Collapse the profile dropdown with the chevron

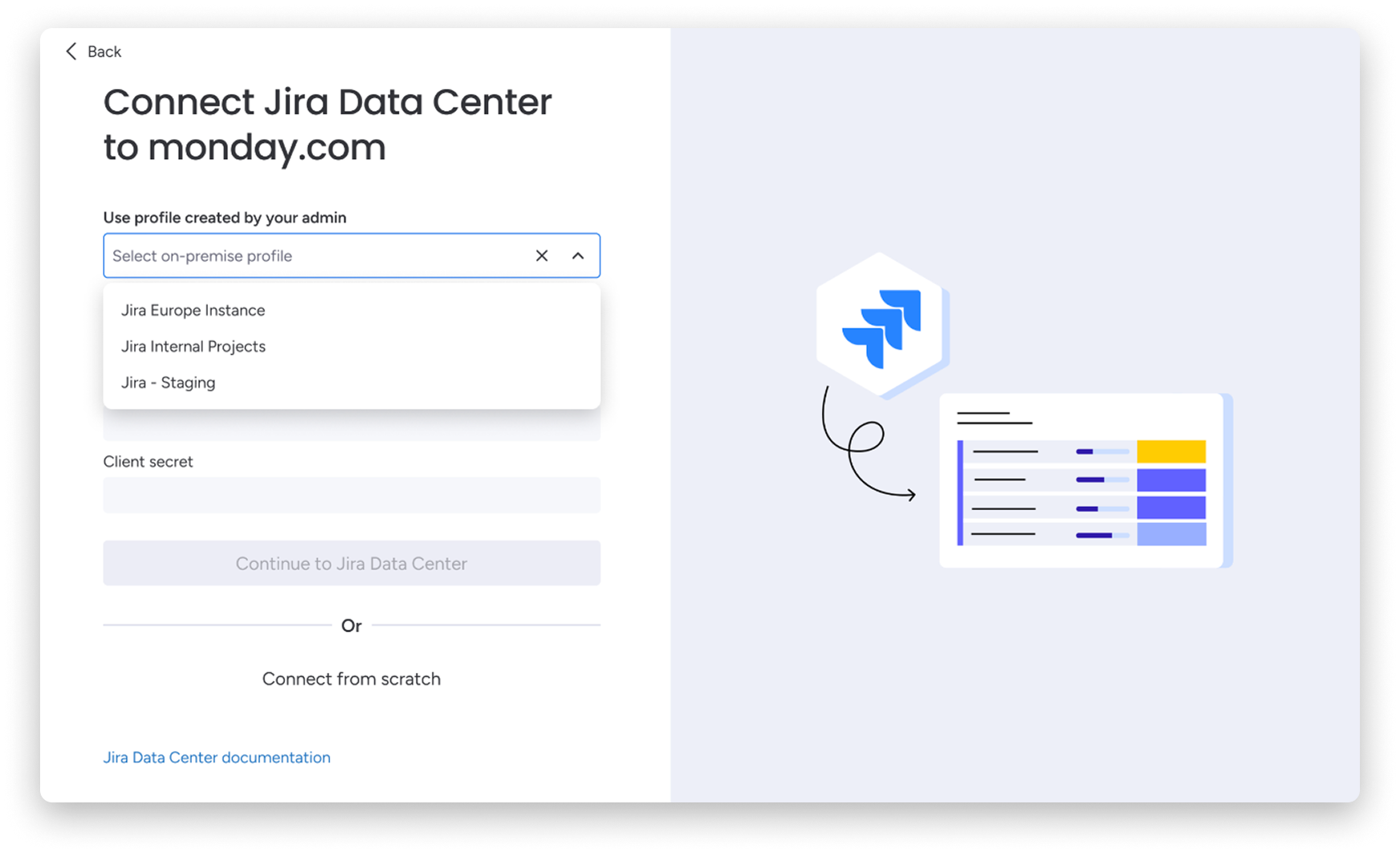click(578, 255)
